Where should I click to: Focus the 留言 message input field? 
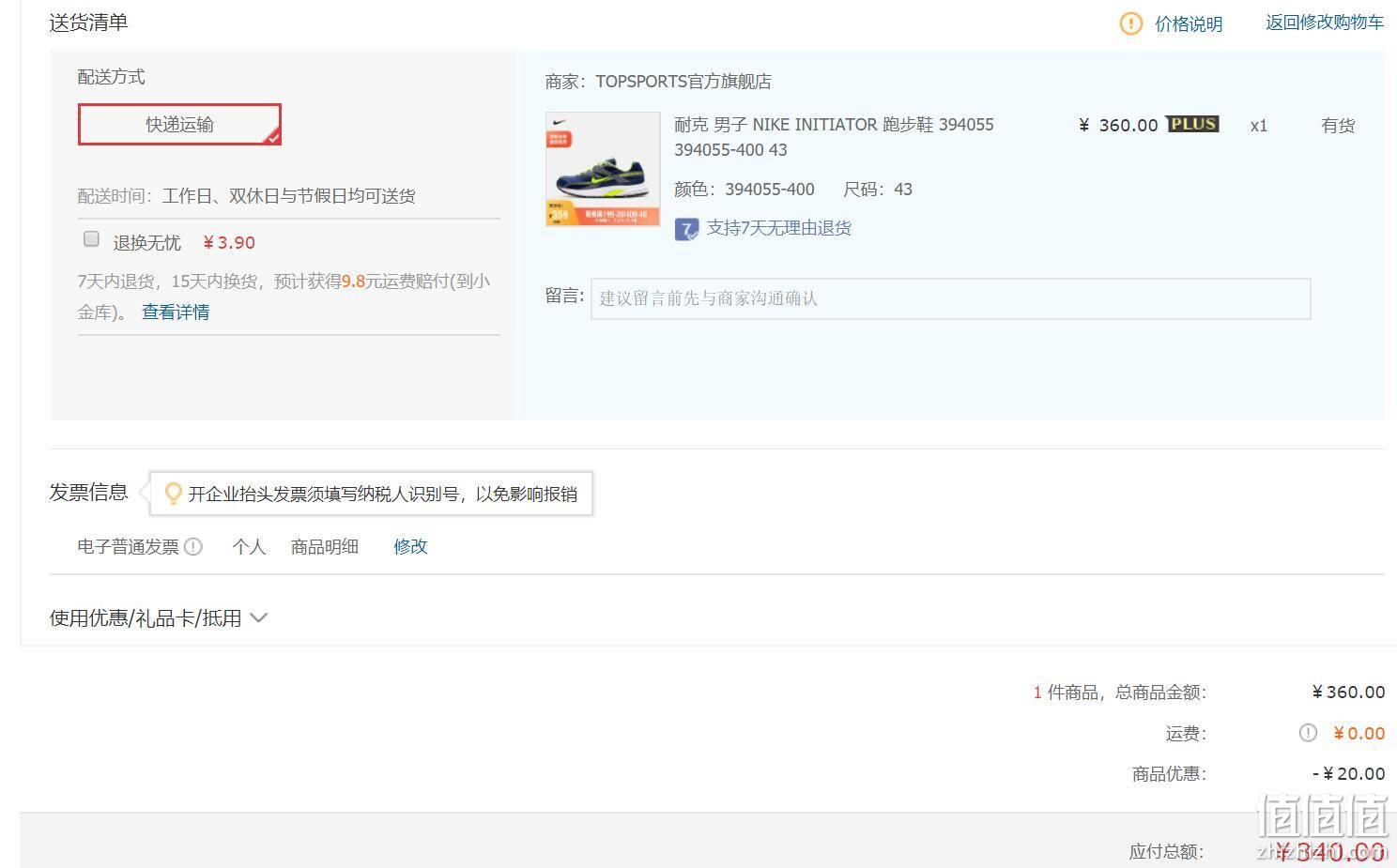(x=950, y=298)
